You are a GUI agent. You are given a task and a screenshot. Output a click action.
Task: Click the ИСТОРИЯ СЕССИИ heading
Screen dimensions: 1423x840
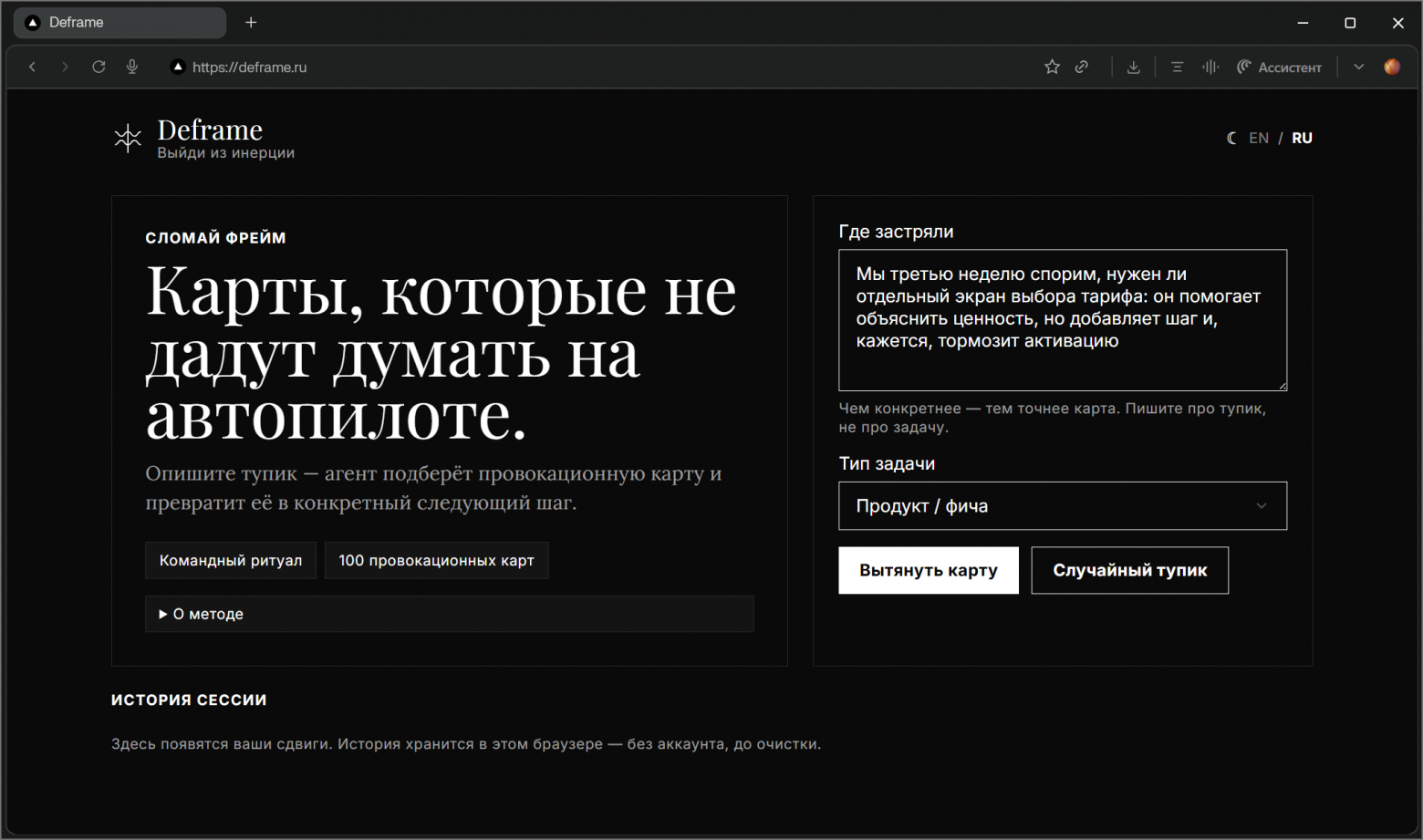(x=189, y=700)
